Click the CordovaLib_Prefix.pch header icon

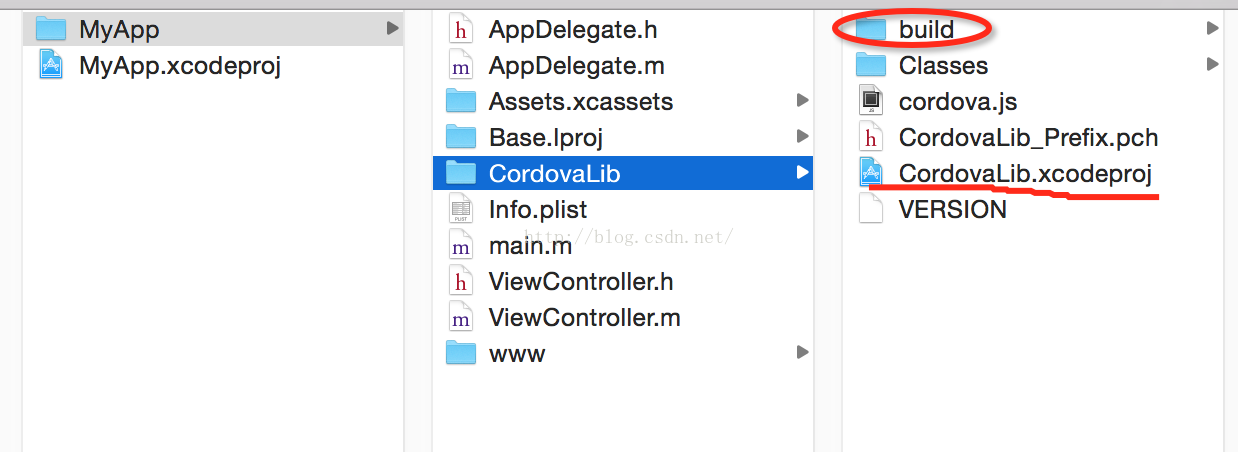pos(871,137)
